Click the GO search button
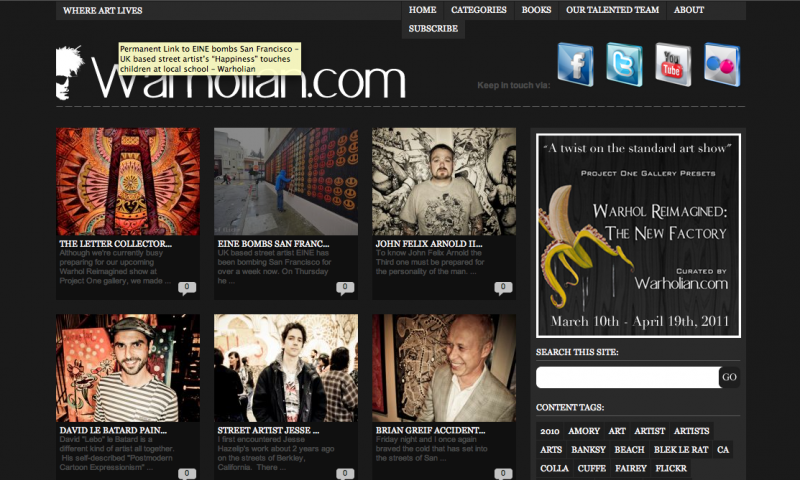This screenshot has height=480, width=800. [729, 377]
